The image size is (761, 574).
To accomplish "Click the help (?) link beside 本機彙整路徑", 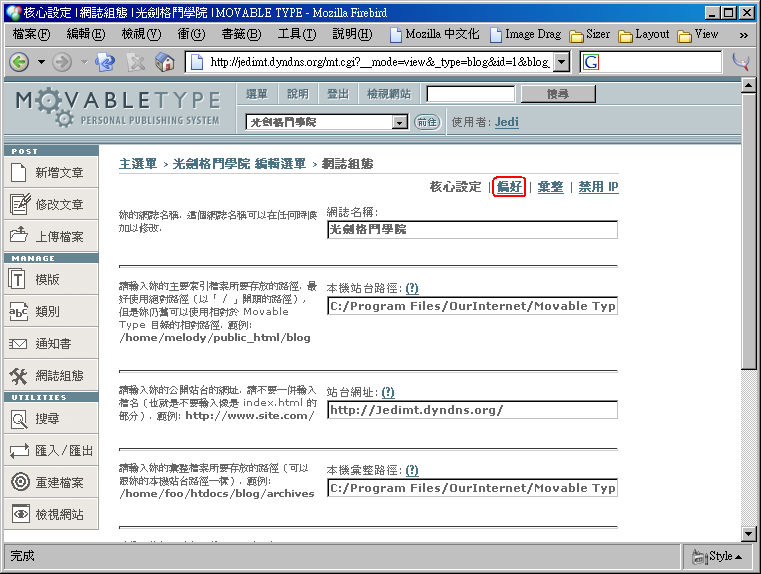I will (x=412, y=470).
